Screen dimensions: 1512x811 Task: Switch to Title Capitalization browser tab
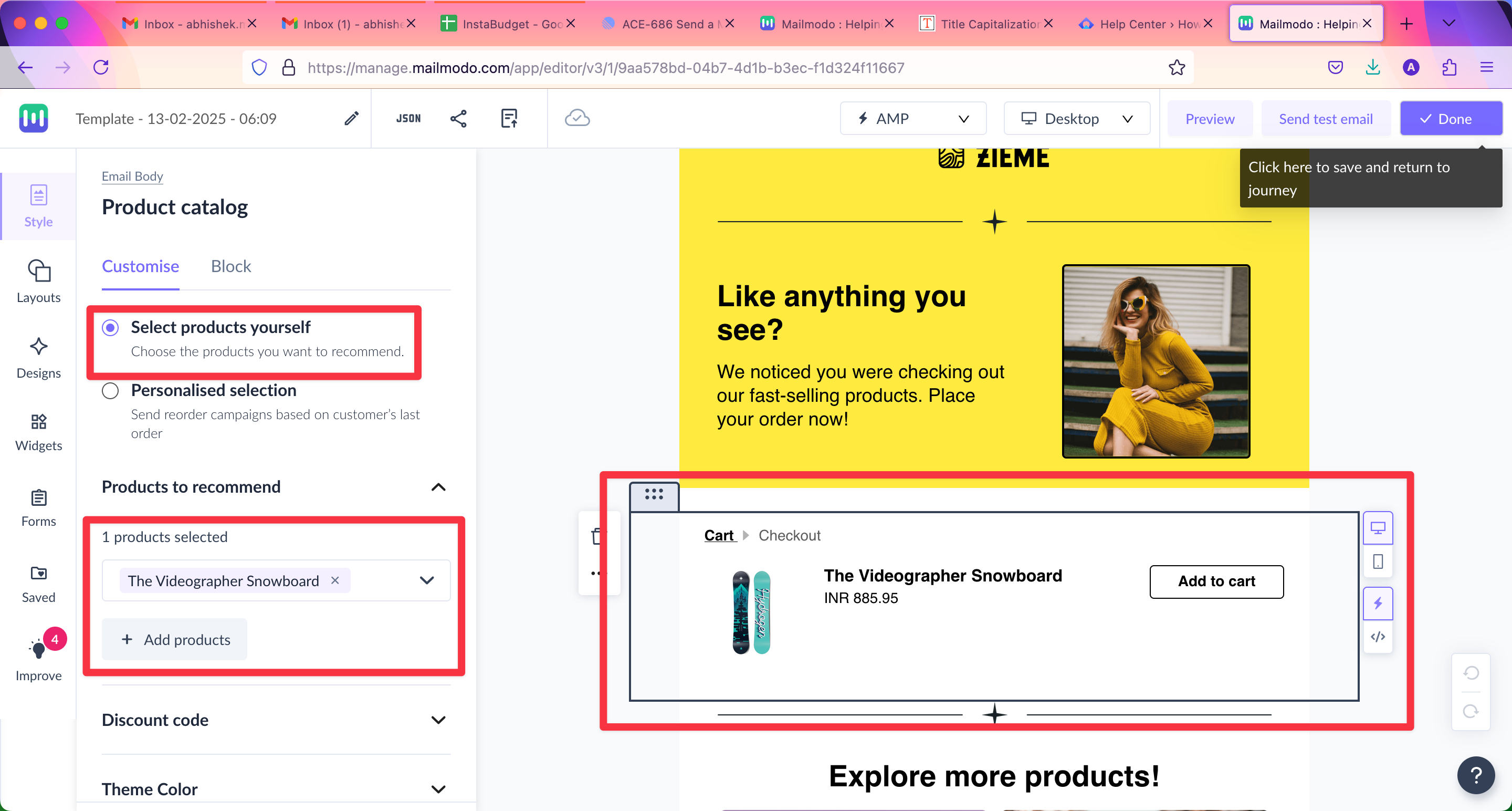pos(985,24)
